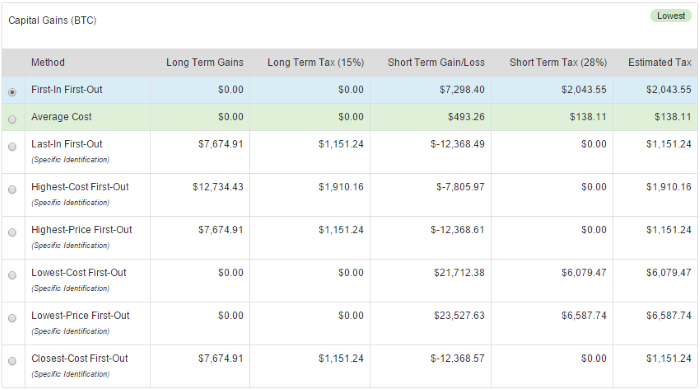Click the $21,712.38 short term gain value
The height and width of the screenshot is (390, 700).
click(459, 273)
